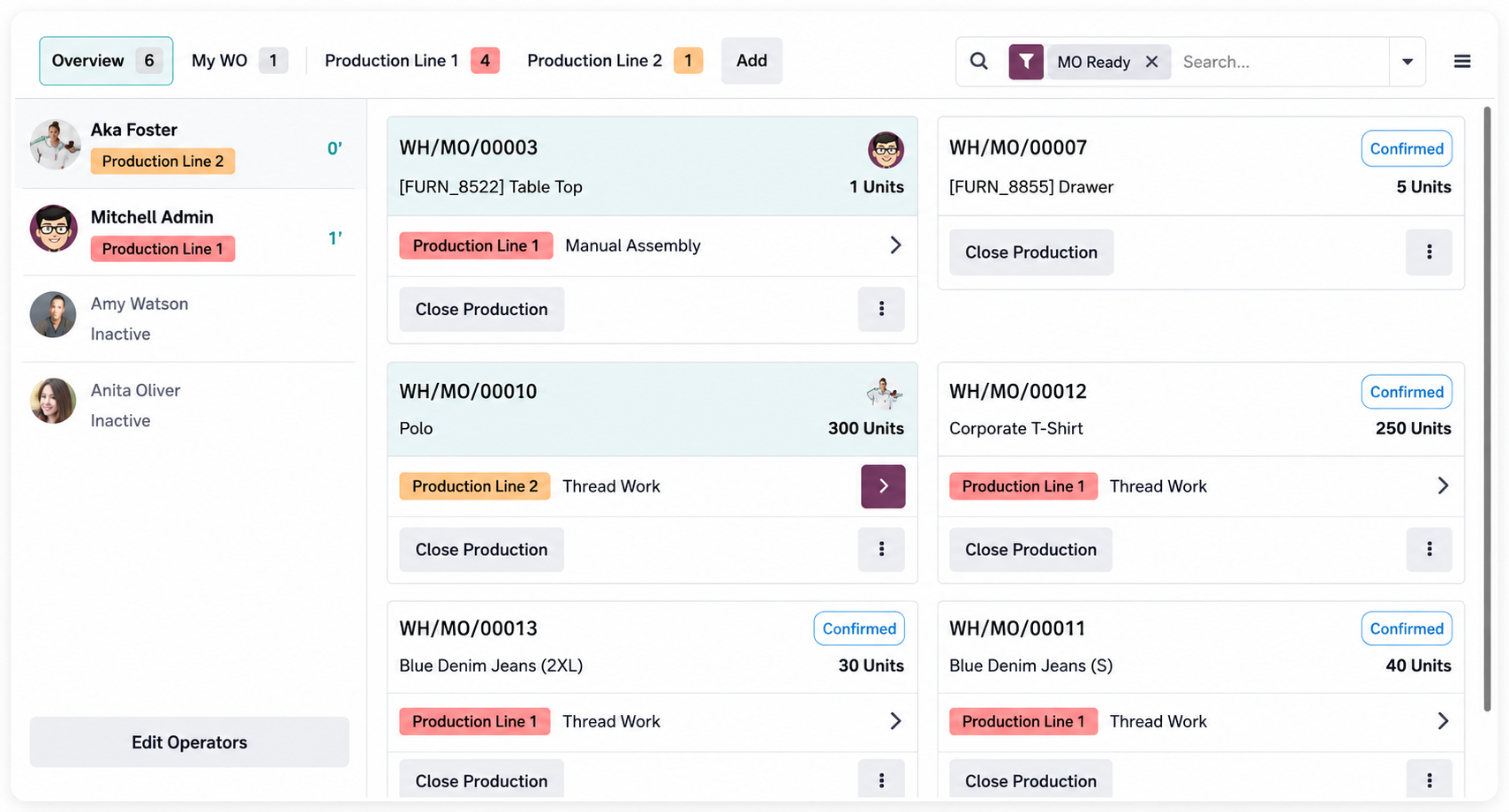The height and width of the screenshot is (812, 1509).
Task: Click the search magnifier icon
Action: [x=978, y=62]
